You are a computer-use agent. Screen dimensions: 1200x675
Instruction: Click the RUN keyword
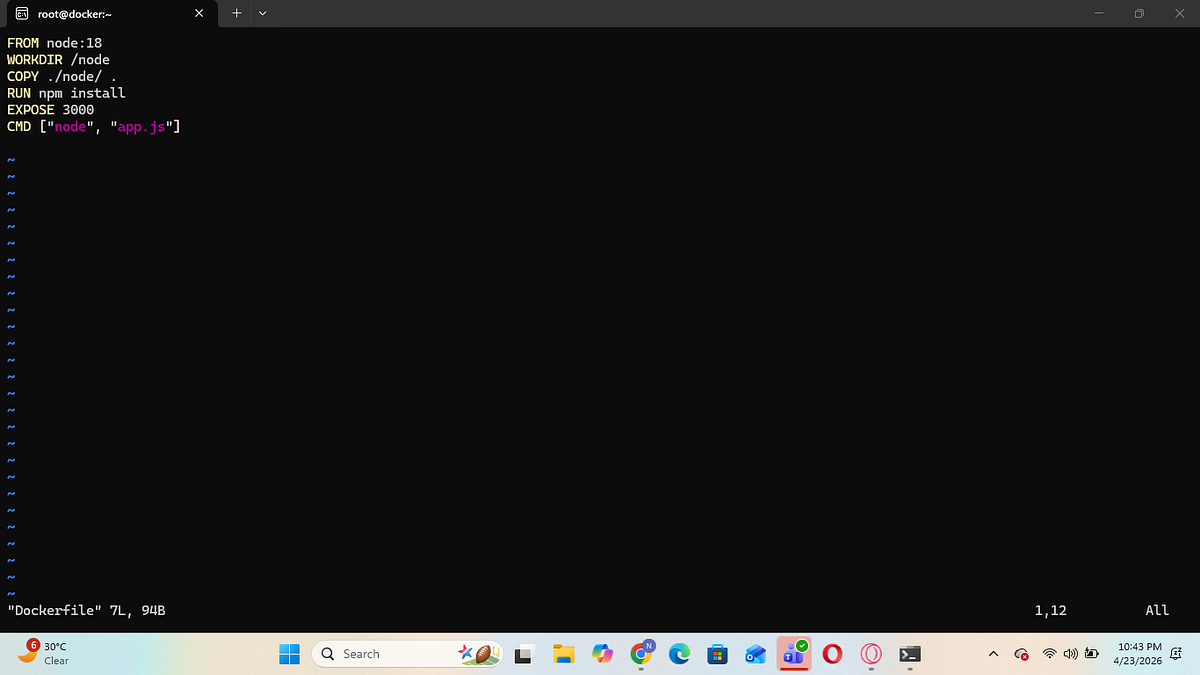(x=19, y=93)
